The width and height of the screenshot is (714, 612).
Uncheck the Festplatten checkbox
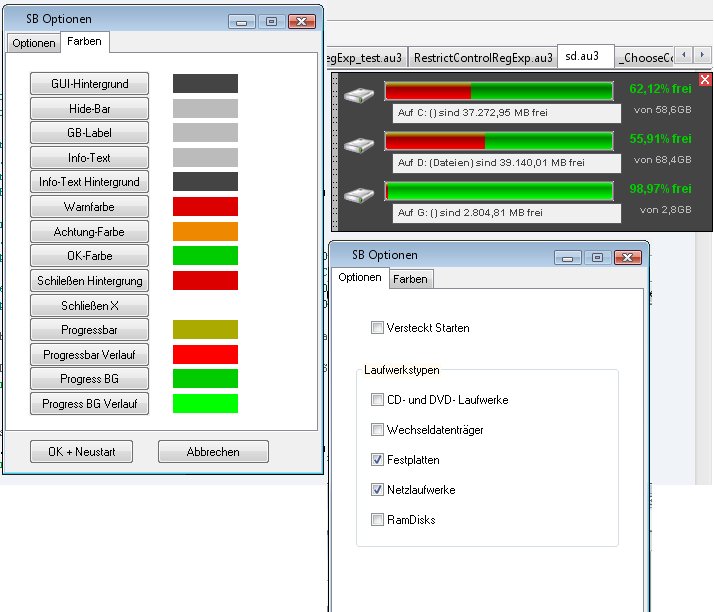[x=377, y=460]
